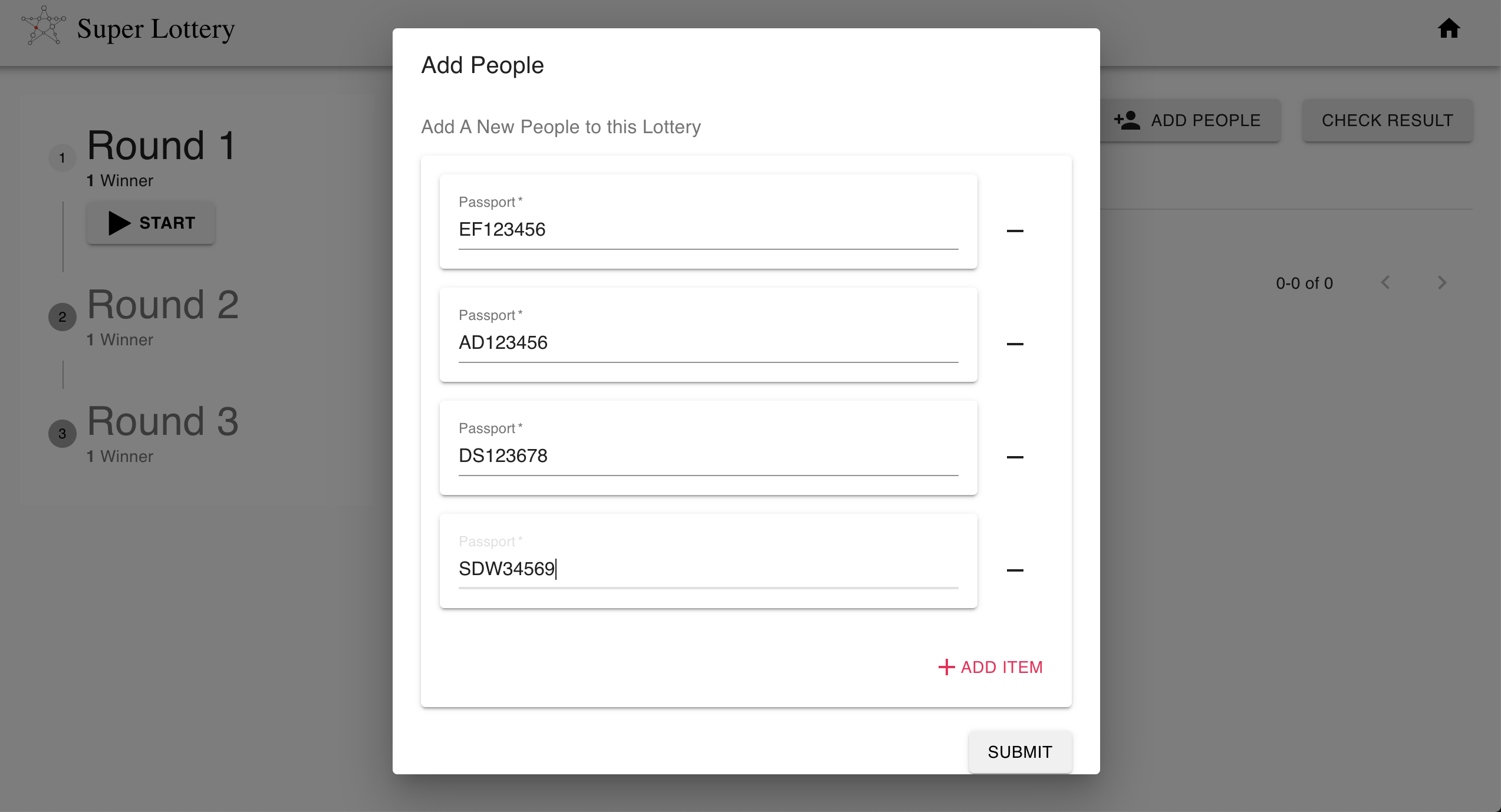Remove the AD123456 passport entry
This screenshot has height=812, width=1501.
point(1015,344)
